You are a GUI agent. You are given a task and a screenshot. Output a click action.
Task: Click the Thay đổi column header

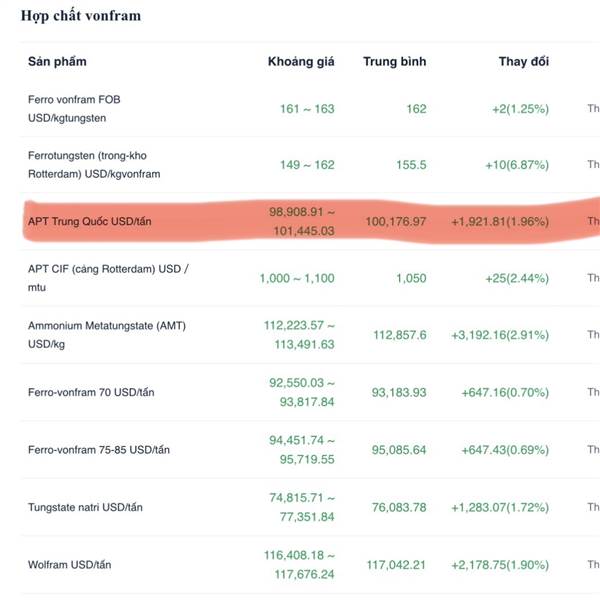524,62
